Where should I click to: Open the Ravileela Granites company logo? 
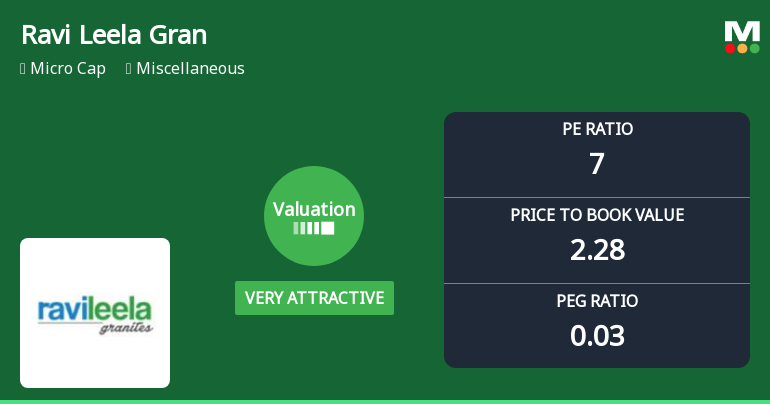[95, 313]
